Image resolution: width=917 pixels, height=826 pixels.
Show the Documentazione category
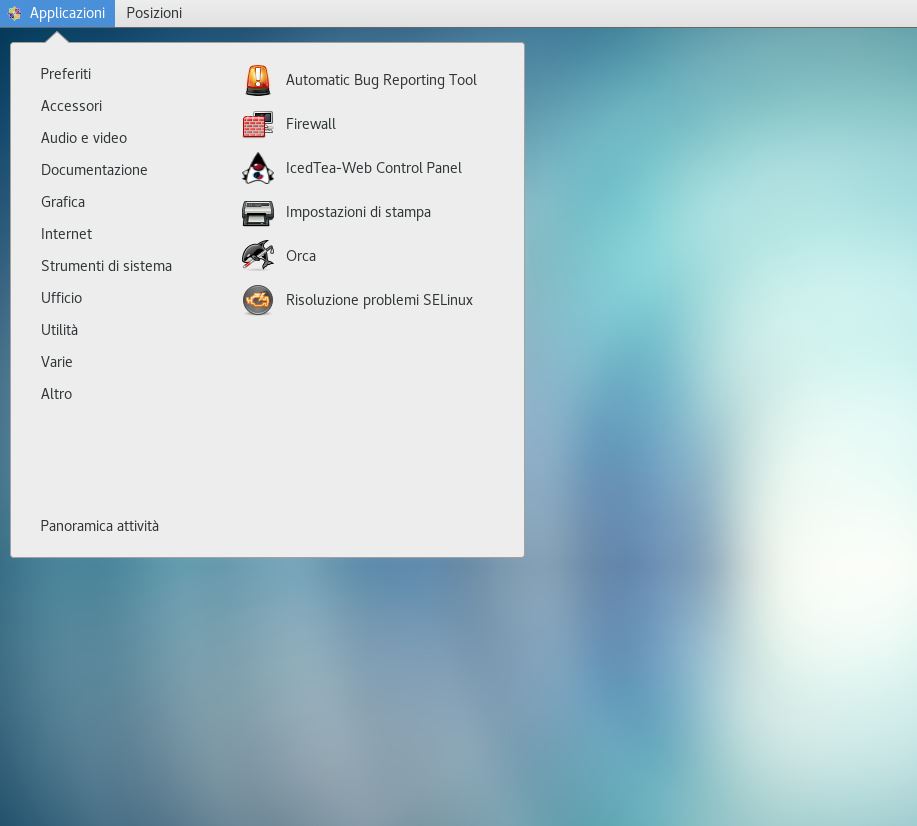click(94, 170)
